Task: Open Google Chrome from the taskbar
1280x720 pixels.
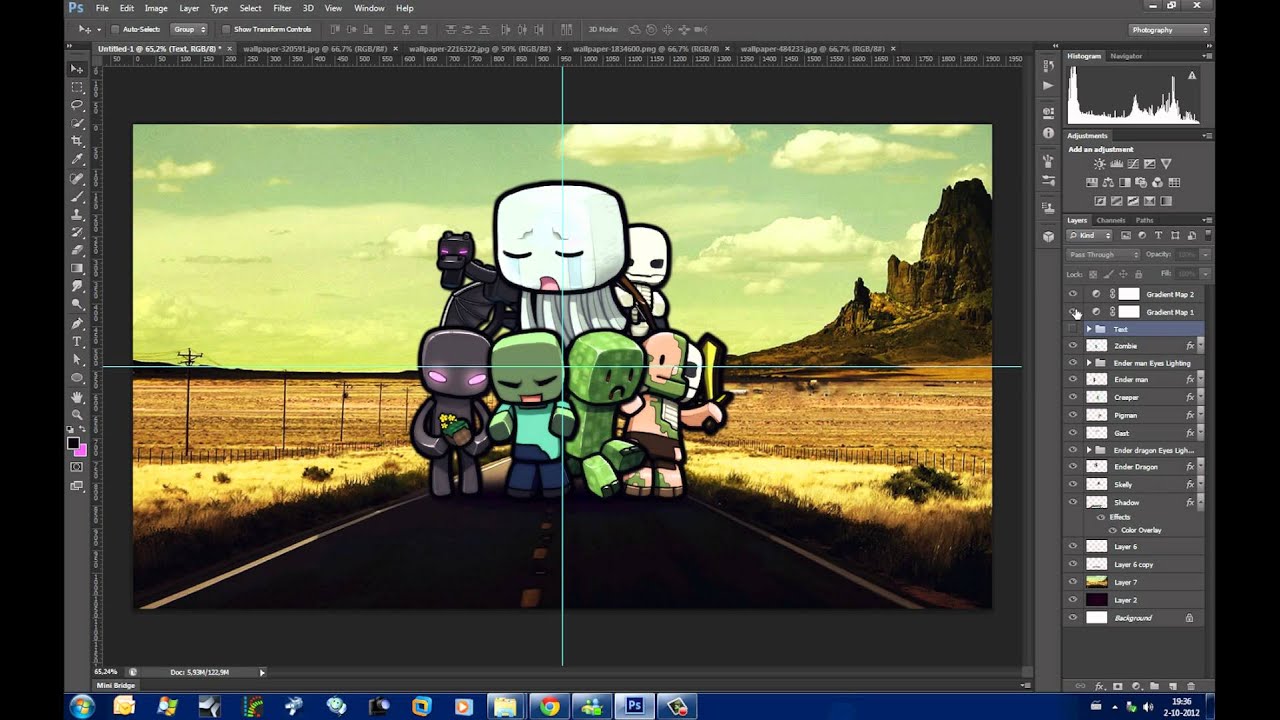Action: [549, 706]
